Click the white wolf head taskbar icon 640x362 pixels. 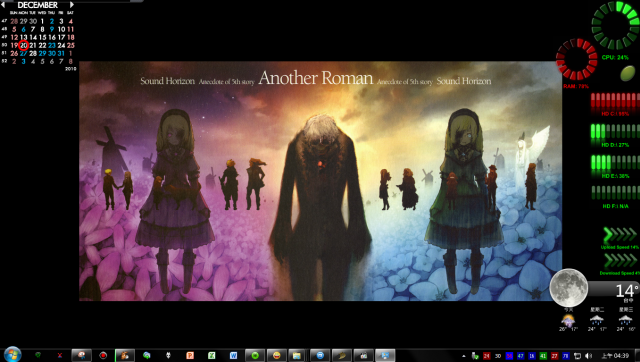pos(168,355)
